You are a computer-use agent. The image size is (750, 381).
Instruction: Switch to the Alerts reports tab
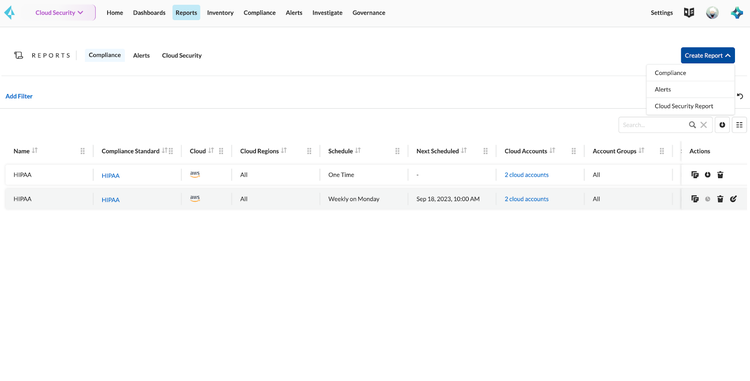pos(141,55)
